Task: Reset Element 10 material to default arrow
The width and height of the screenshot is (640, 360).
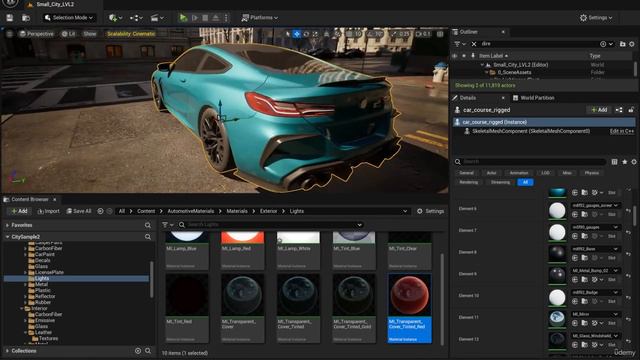Action: [629, 297]
